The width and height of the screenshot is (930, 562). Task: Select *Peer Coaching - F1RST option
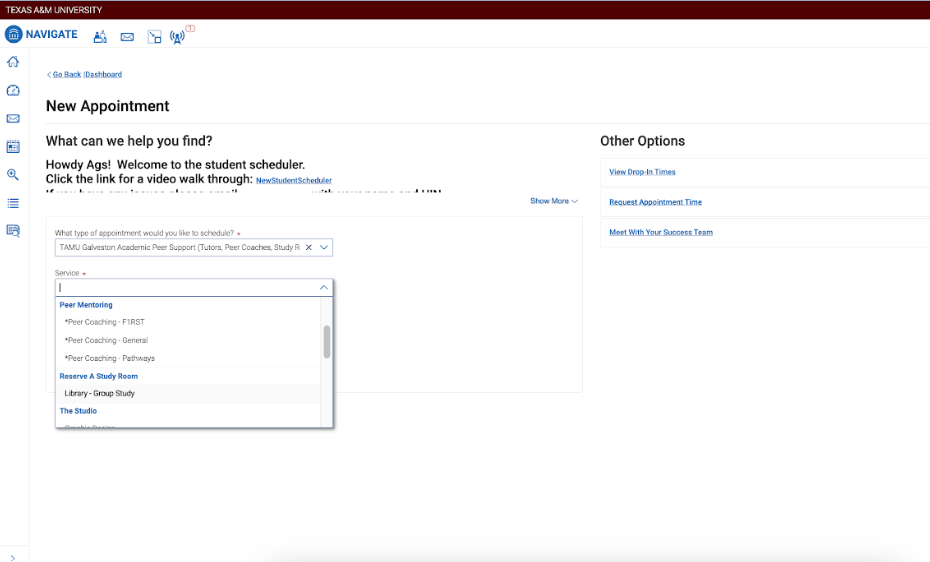[x=188, y=322]
